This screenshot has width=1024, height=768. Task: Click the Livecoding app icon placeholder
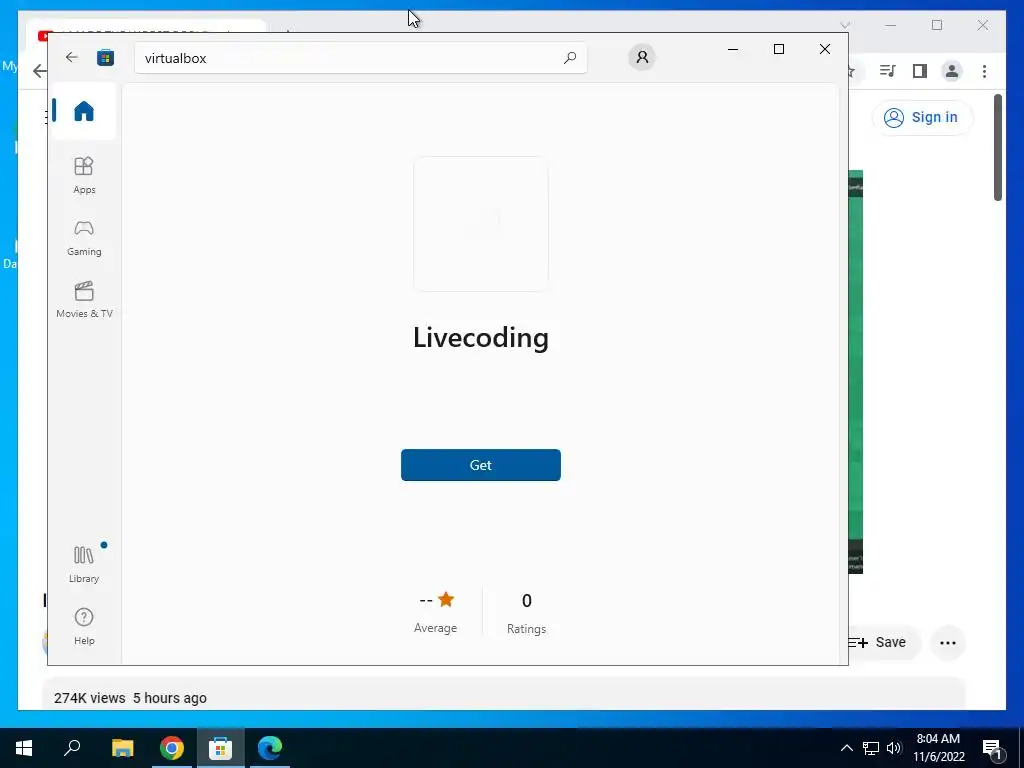(x=481, y=224)
